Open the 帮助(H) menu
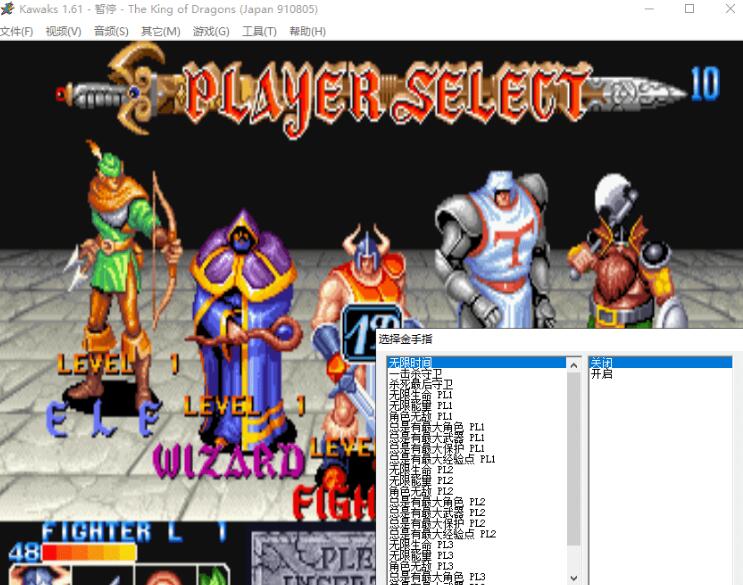743x585 pixels. [x=308, y=31]
